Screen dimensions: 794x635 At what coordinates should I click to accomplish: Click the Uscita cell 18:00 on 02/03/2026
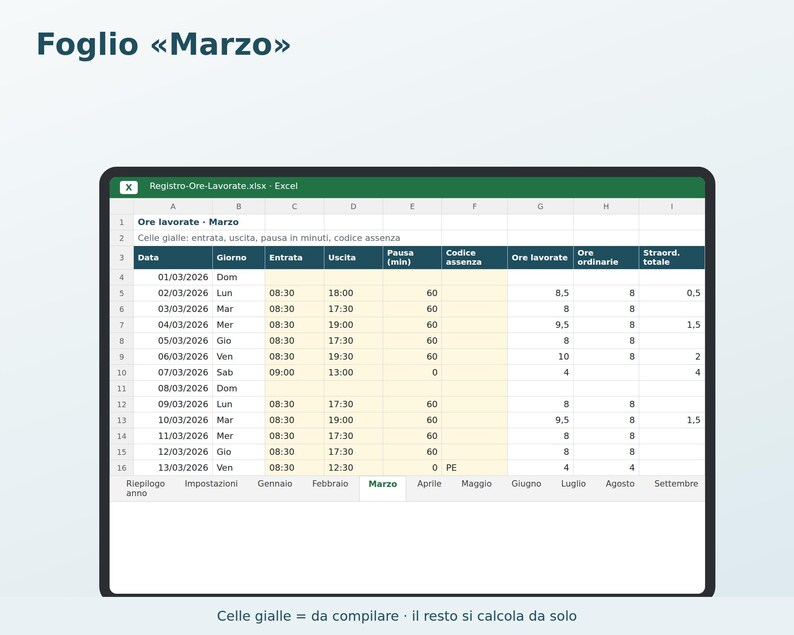(x=353, y=293)
